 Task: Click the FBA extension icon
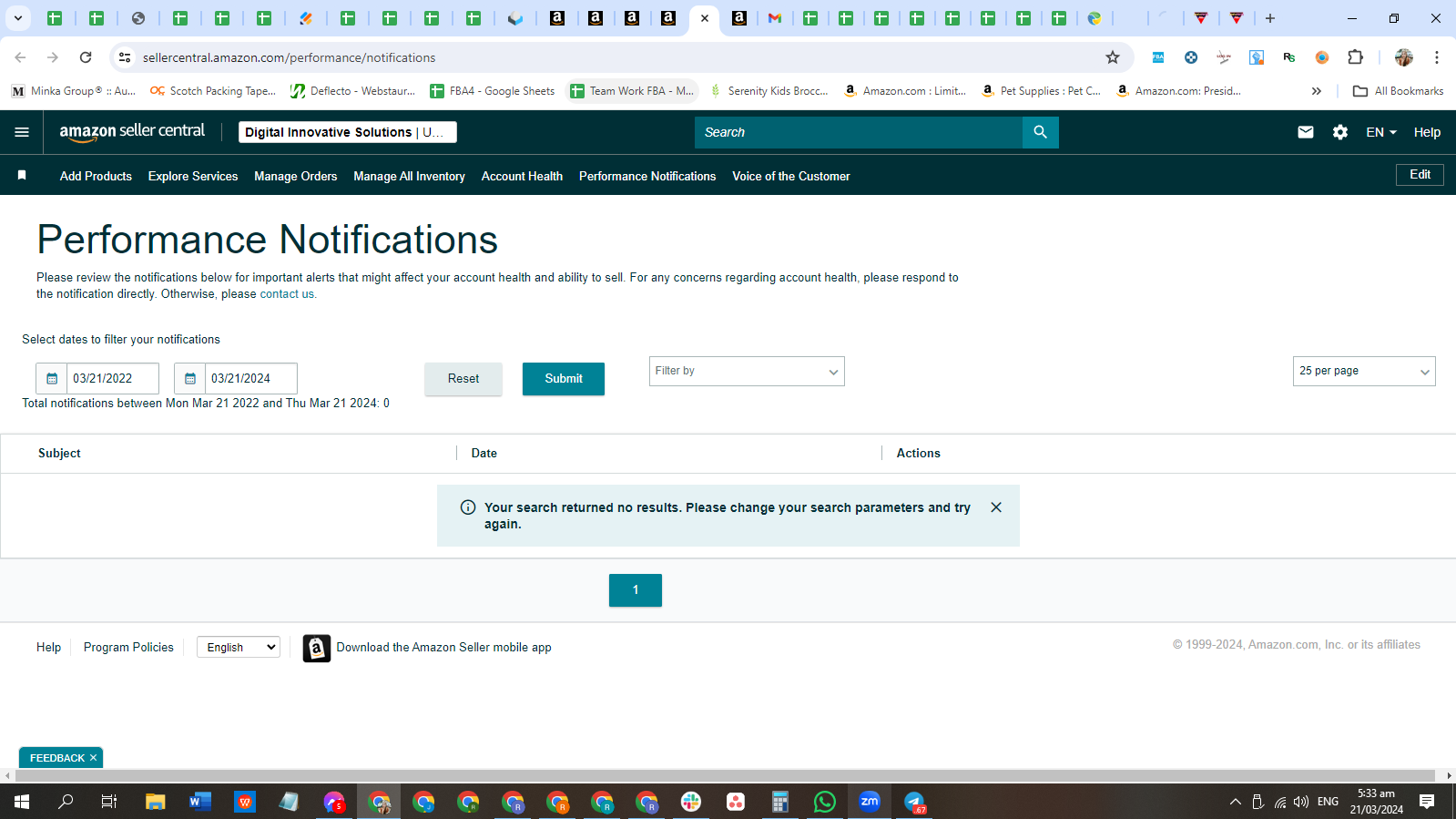[1158, 57]
